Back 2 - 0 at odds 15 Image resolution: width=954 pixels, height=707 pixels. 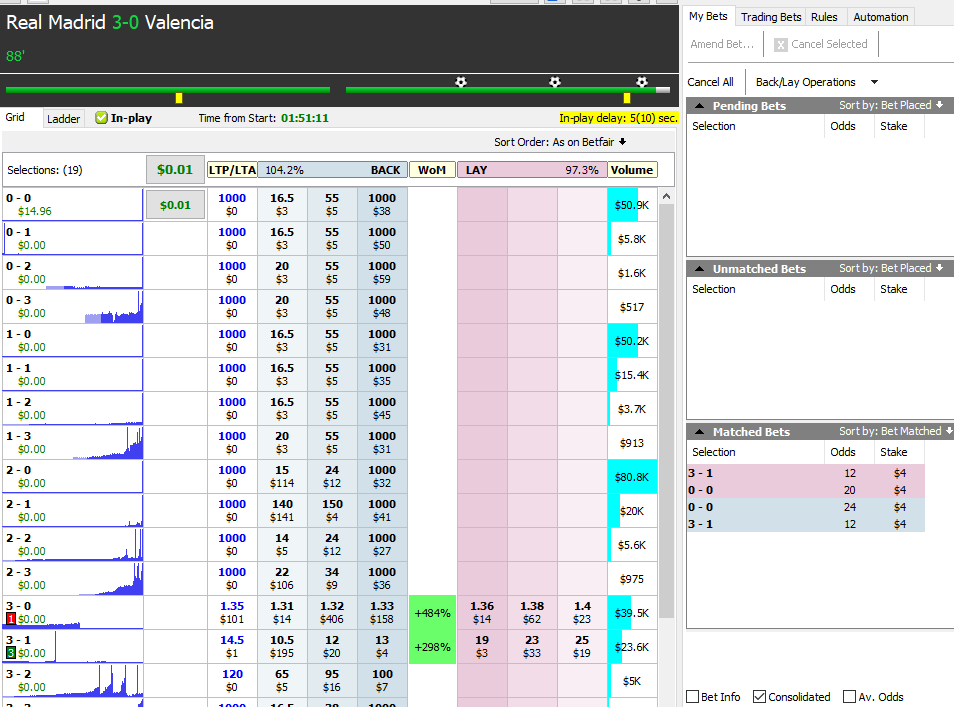point(282,476)
